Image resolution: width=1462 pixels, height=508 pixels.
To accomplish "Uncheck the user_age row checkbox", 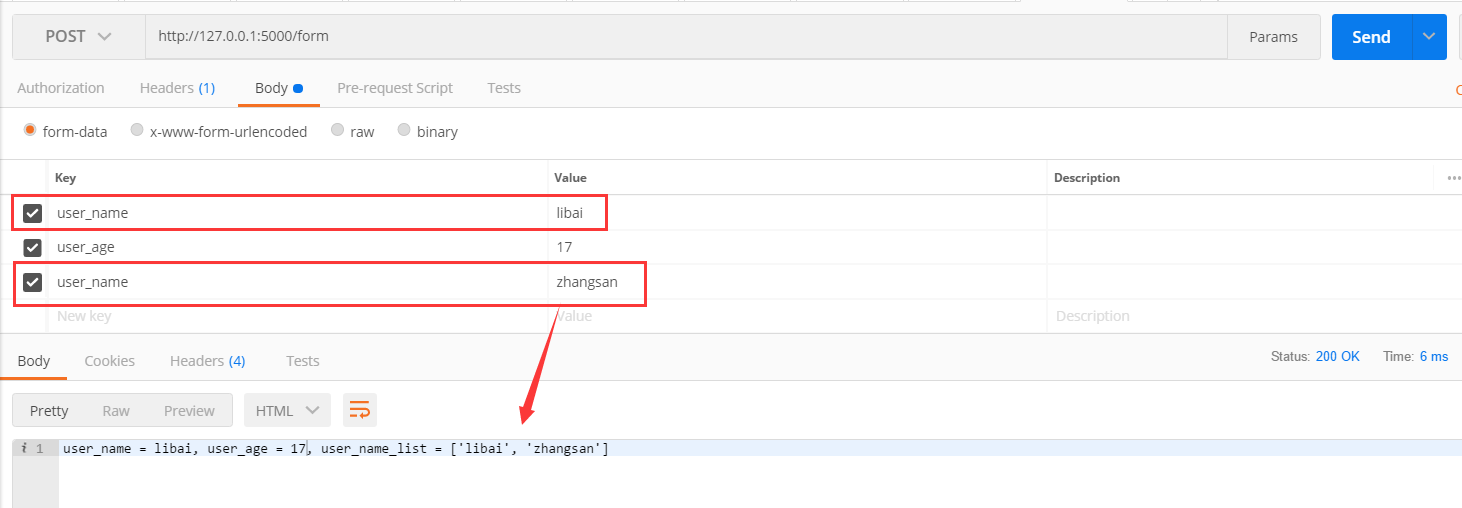I will tap(32, 247).
